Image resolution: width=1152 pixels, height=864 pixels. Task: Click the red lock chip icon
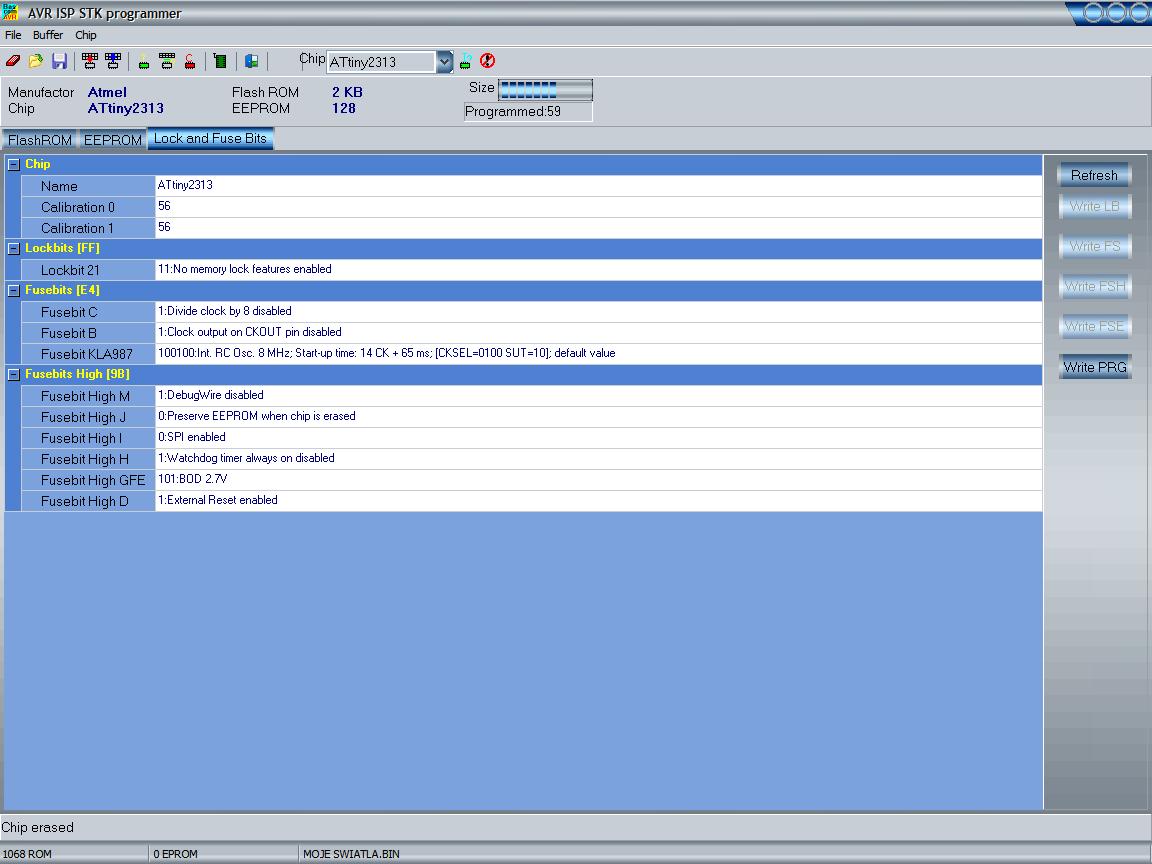190,61
